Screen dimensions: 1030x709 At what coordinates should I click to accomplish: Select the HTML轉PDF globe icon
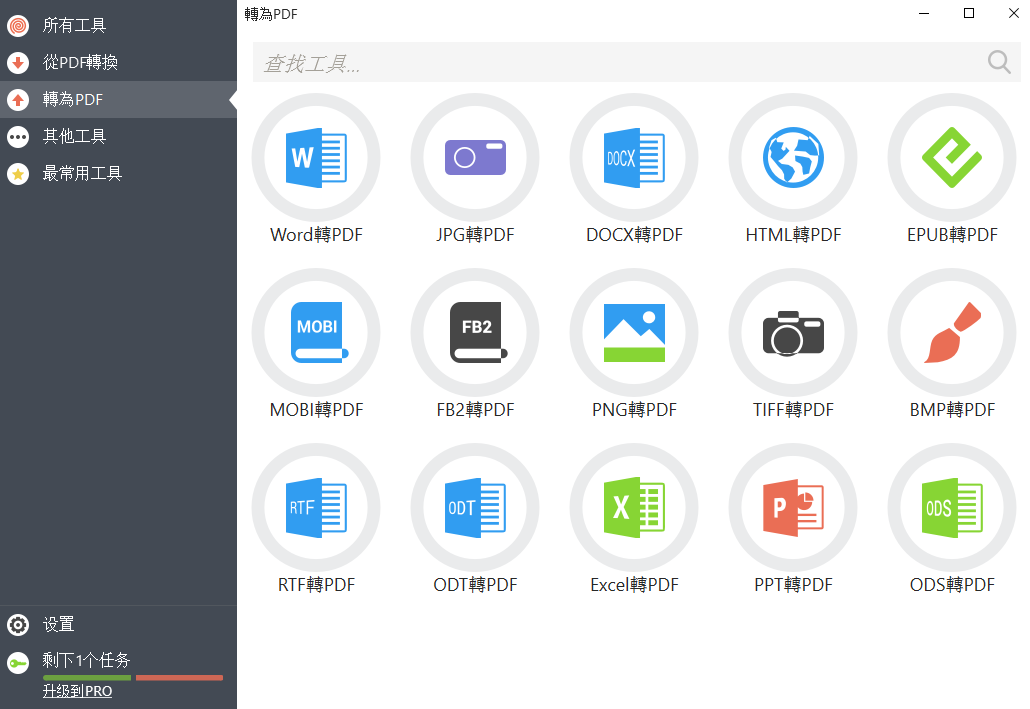click(x=793, y=158)
